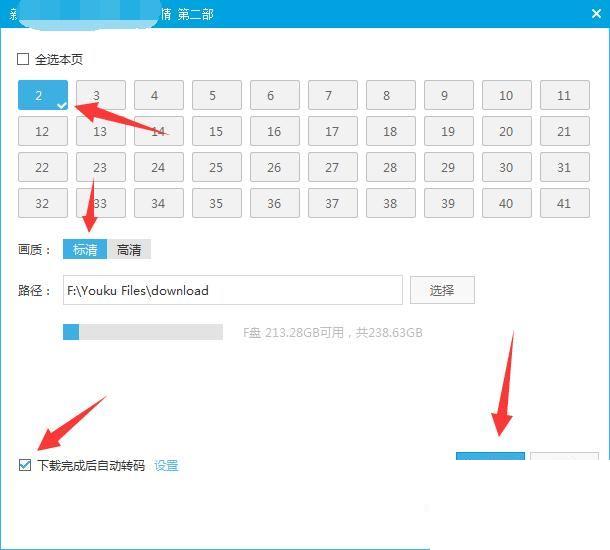Select episode 27 tile
This screenshot has height=550, width=610.
pyautogui.click(x=332, y=168)
